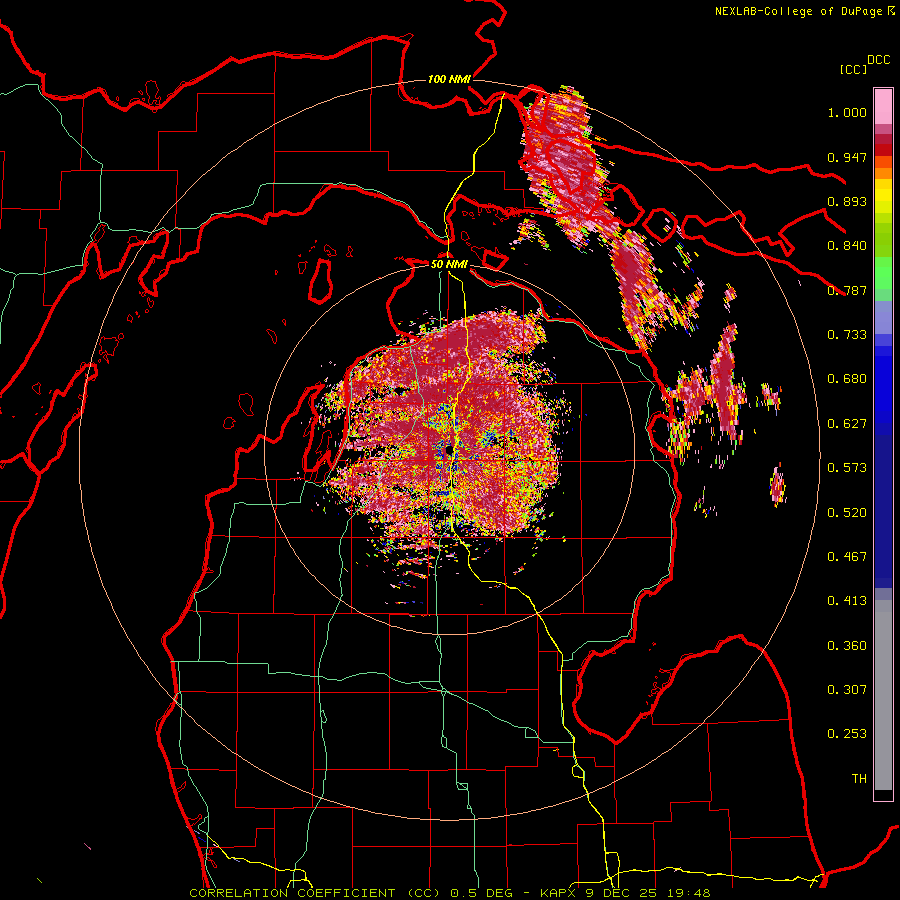The height and width of the screenshot is (900, 900).
Task: Click the [CC] legend header label
Action: coord(853,69)
